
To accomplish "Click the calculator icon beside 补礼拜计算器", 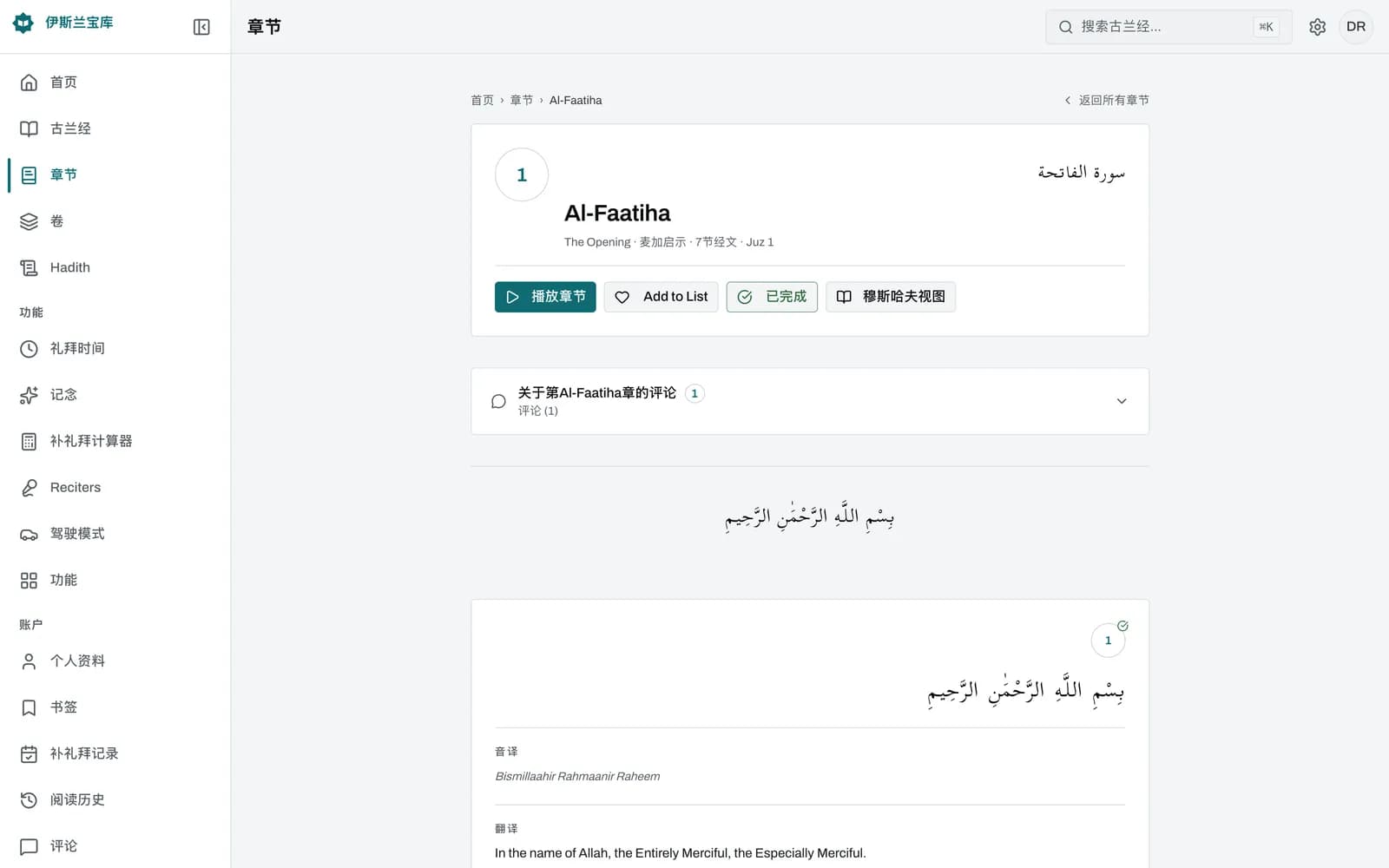I will tap(29, 441).
